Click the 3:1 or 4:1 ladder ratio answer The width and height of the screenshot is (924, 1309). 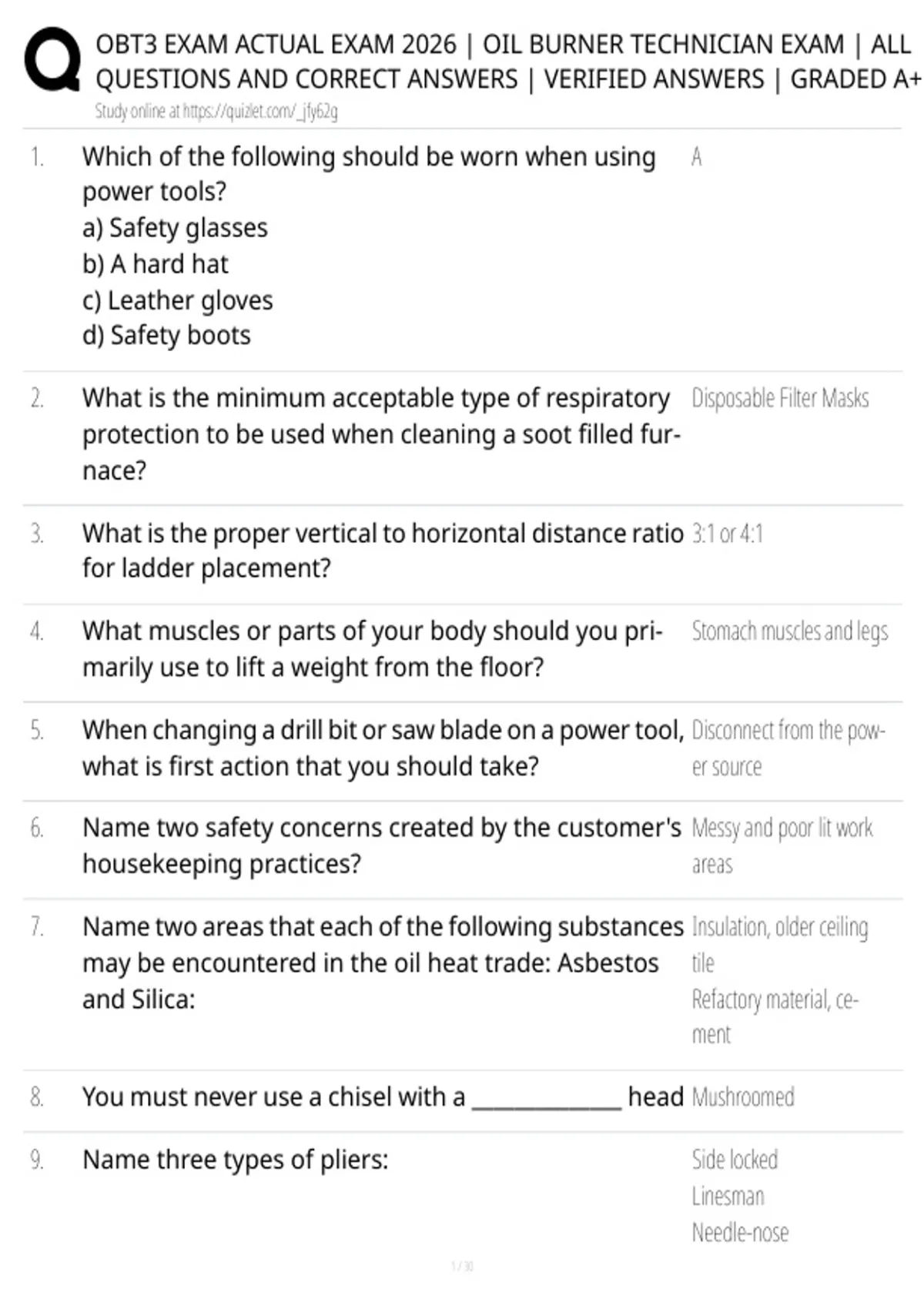727,534
